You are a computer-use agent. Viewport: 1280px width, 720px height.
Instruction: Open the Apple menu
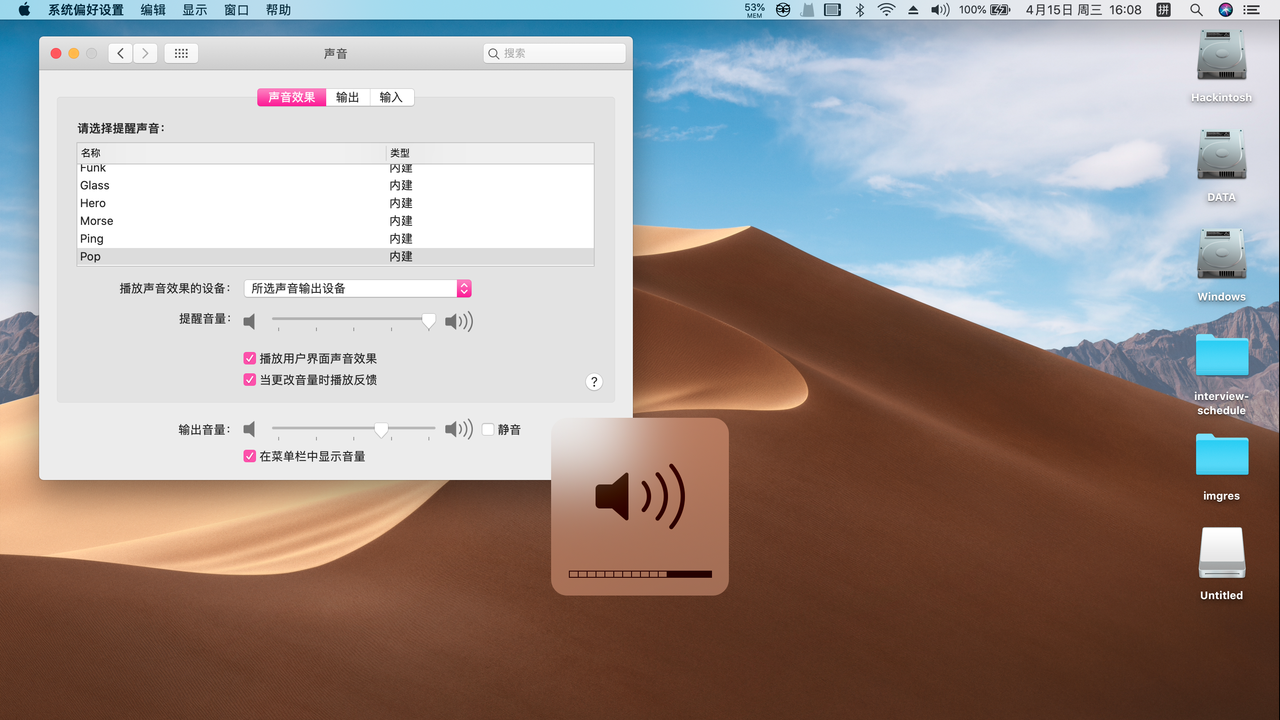click(24, 10)
